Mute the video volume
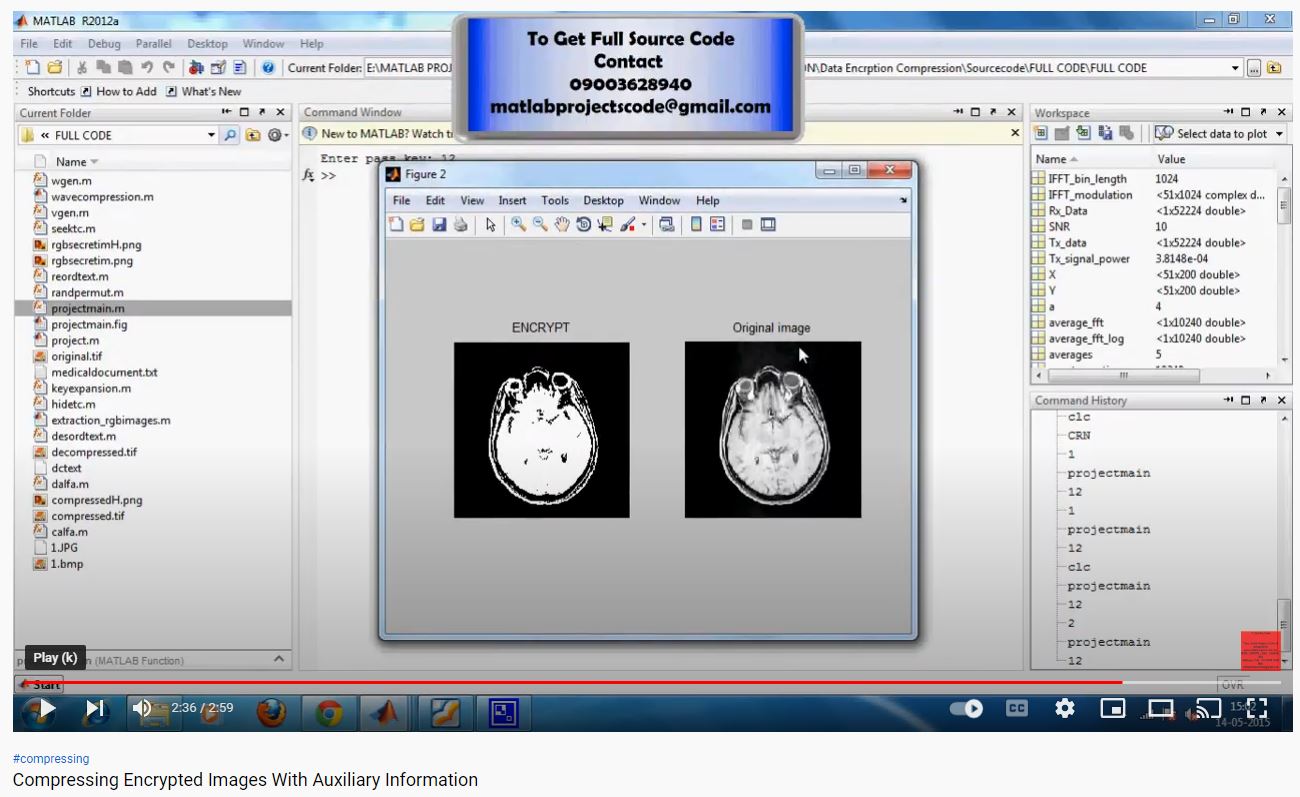 [x=142, y=708]
